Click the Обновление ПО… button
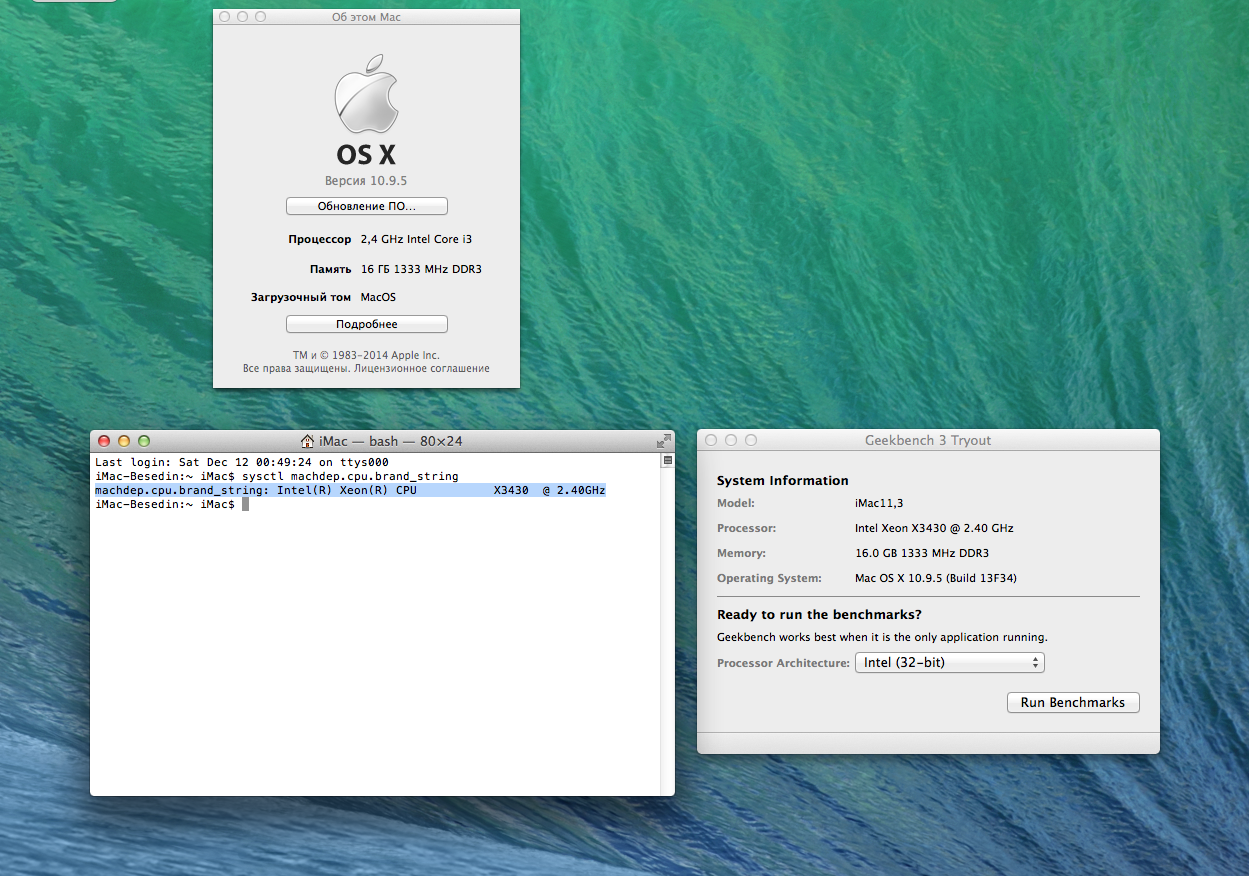Viewport: 1249px width, 876px height. click(366, 206)
